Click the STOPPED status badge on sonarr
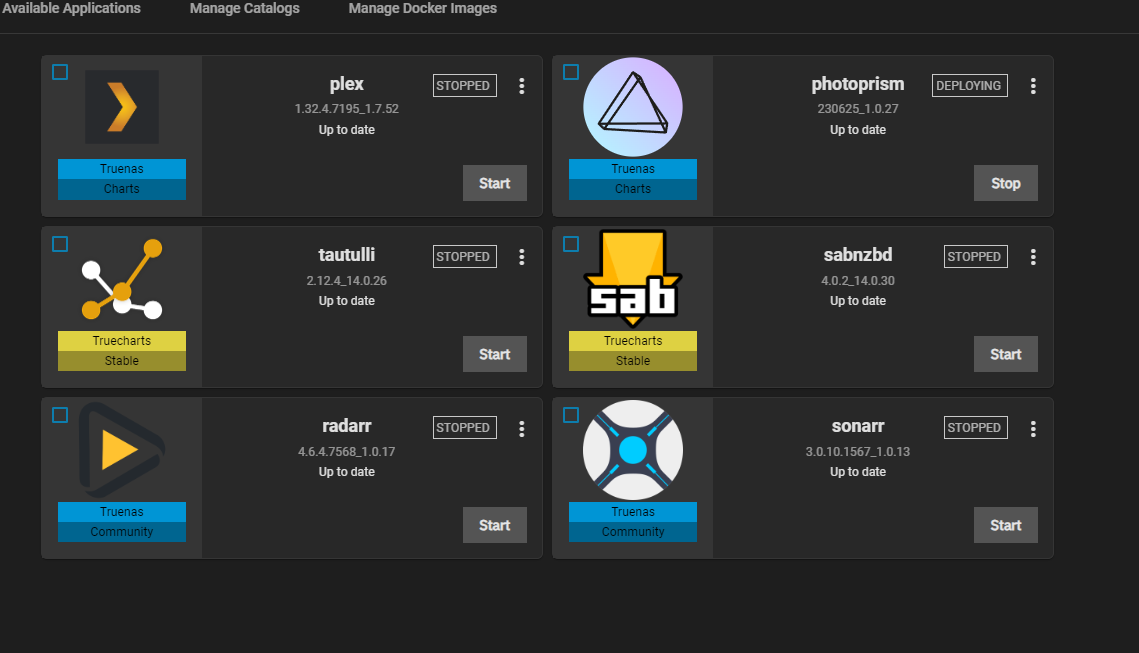 click(976, 428)
